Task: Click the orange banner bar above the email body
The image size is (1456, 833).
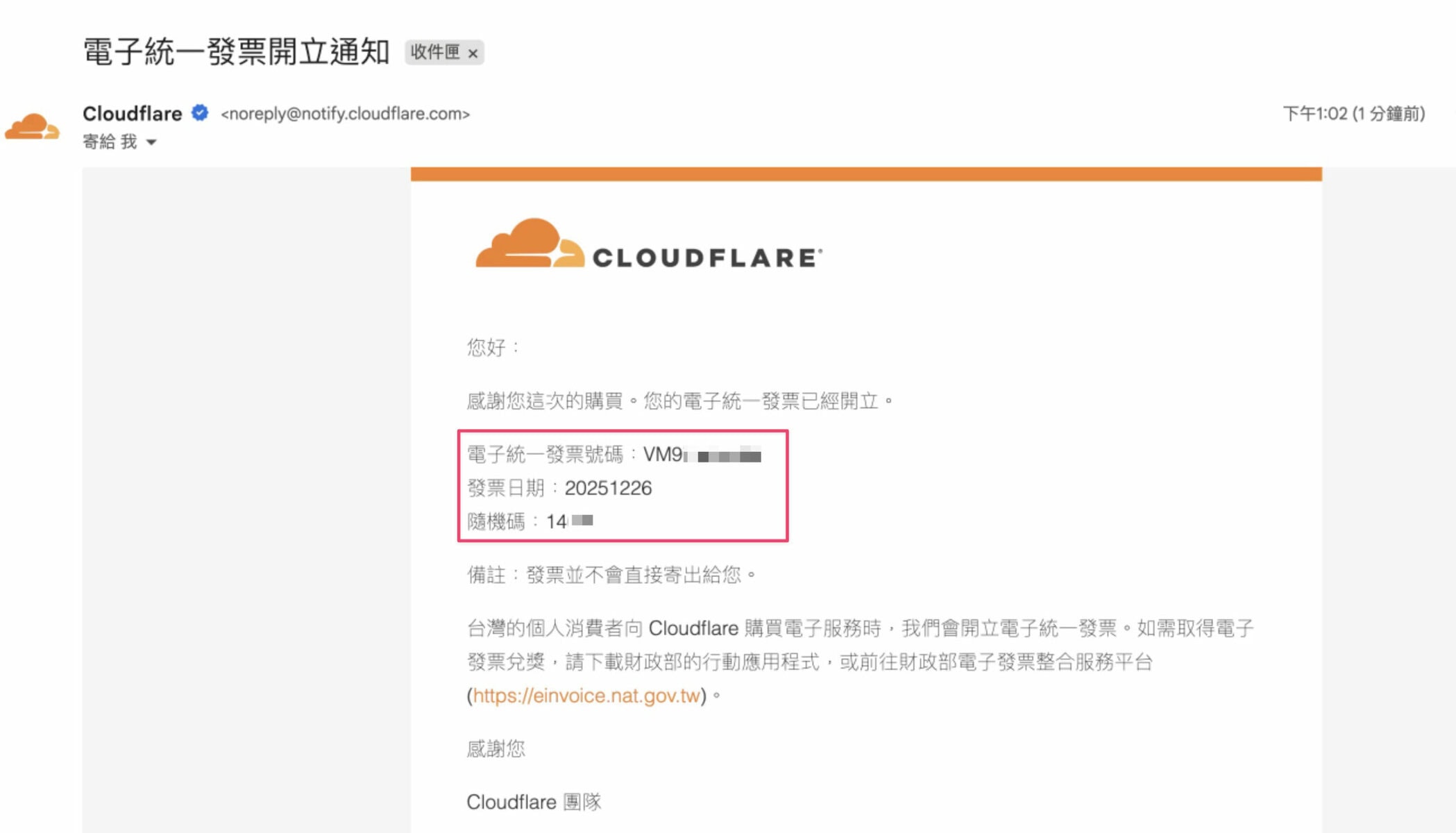Action: click(865, 174)
